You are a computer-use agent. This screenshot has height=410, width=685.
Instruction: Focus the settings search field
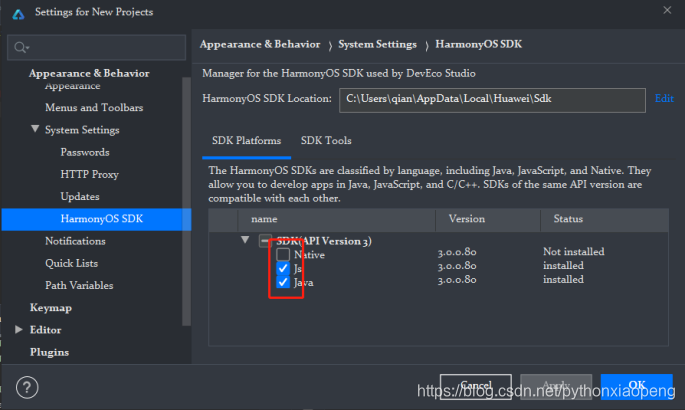point(97,47)
